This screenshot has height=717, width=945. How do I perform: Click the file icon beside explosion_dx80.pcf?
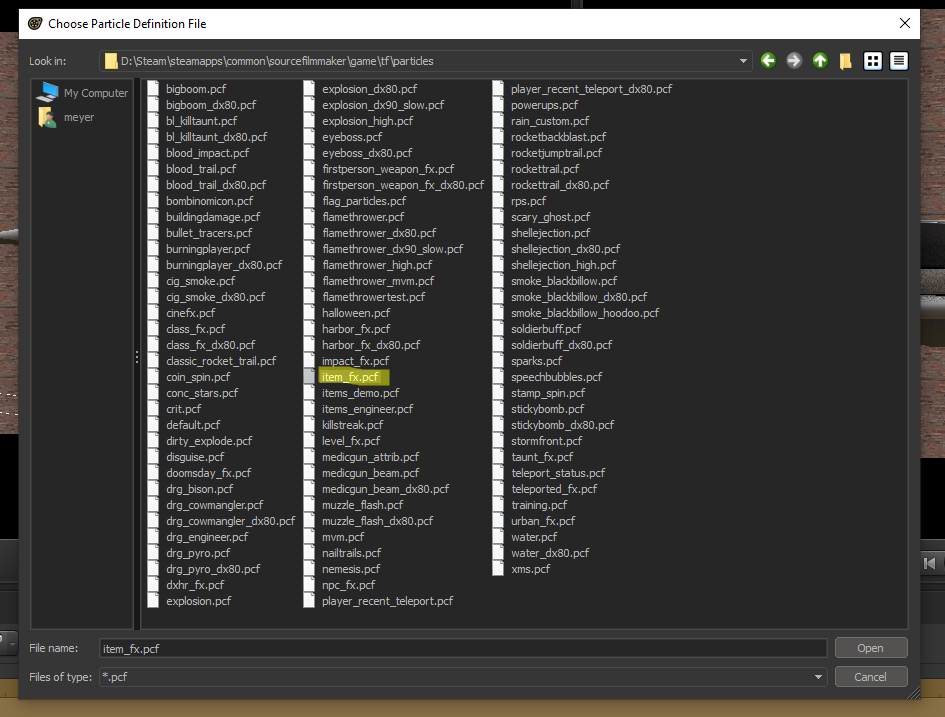point(309,89)
